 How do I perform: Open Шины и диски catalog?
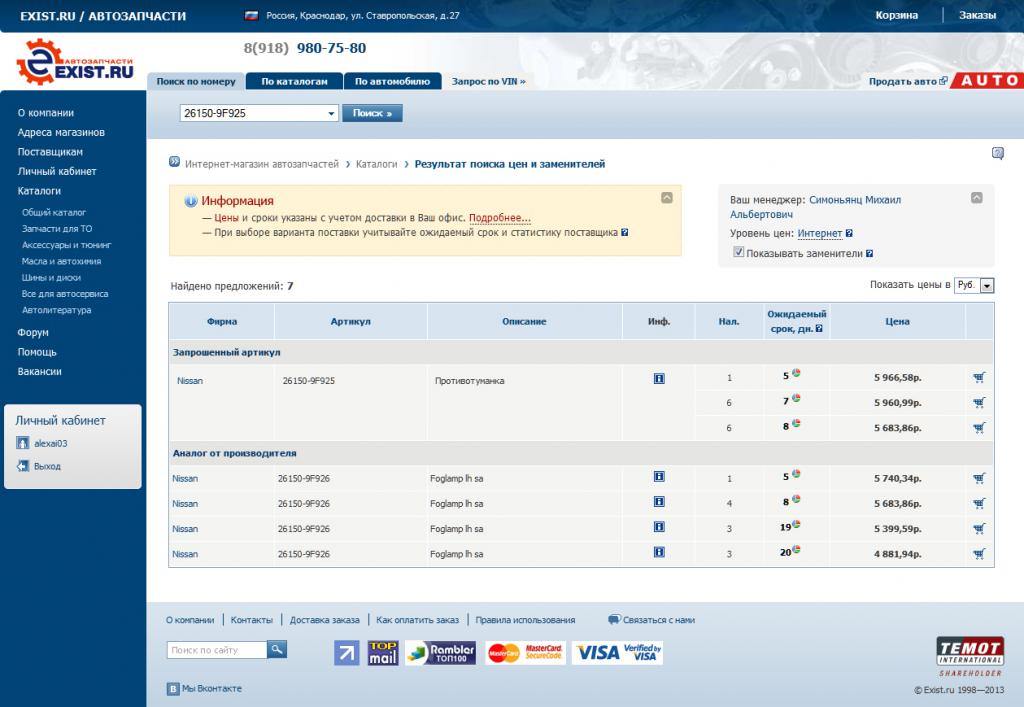pyautogui.click(x=51, y=277)
